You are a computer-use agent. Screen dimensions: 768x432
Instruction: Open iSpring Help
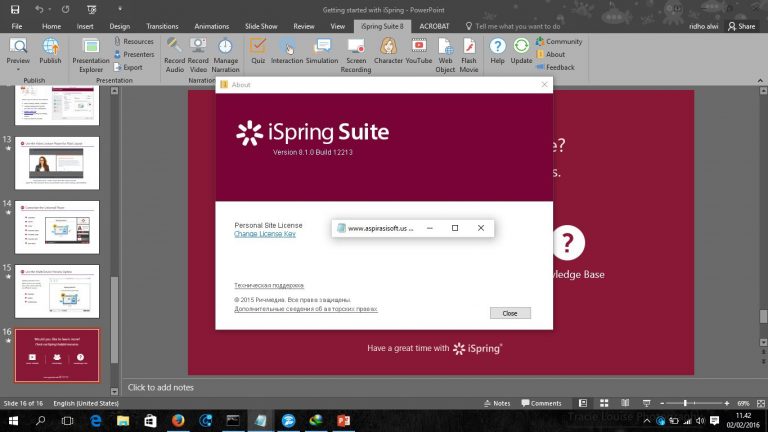click(497, 51)
